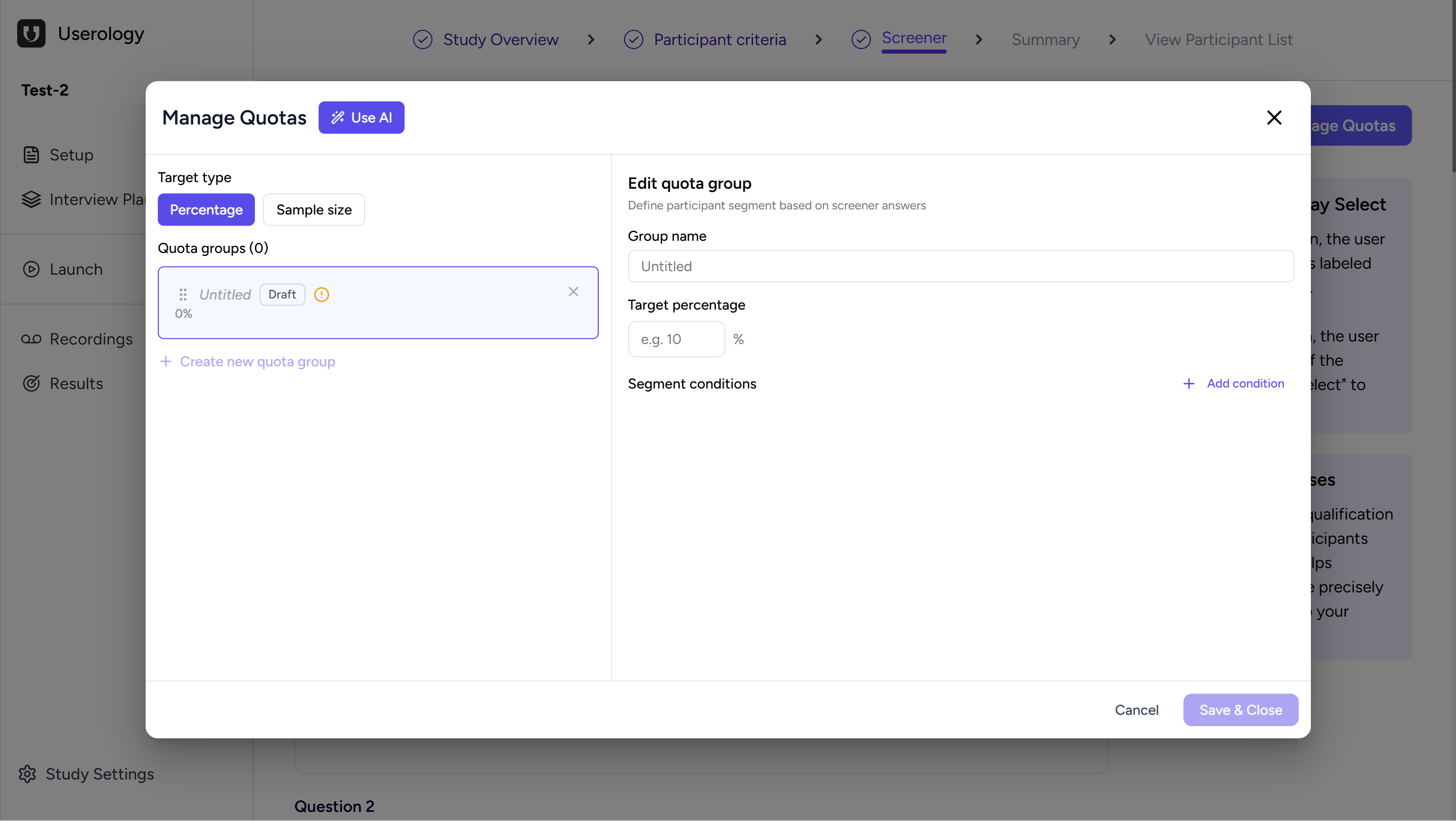
Task: Create new quota group
Action: tap(247, 362)
